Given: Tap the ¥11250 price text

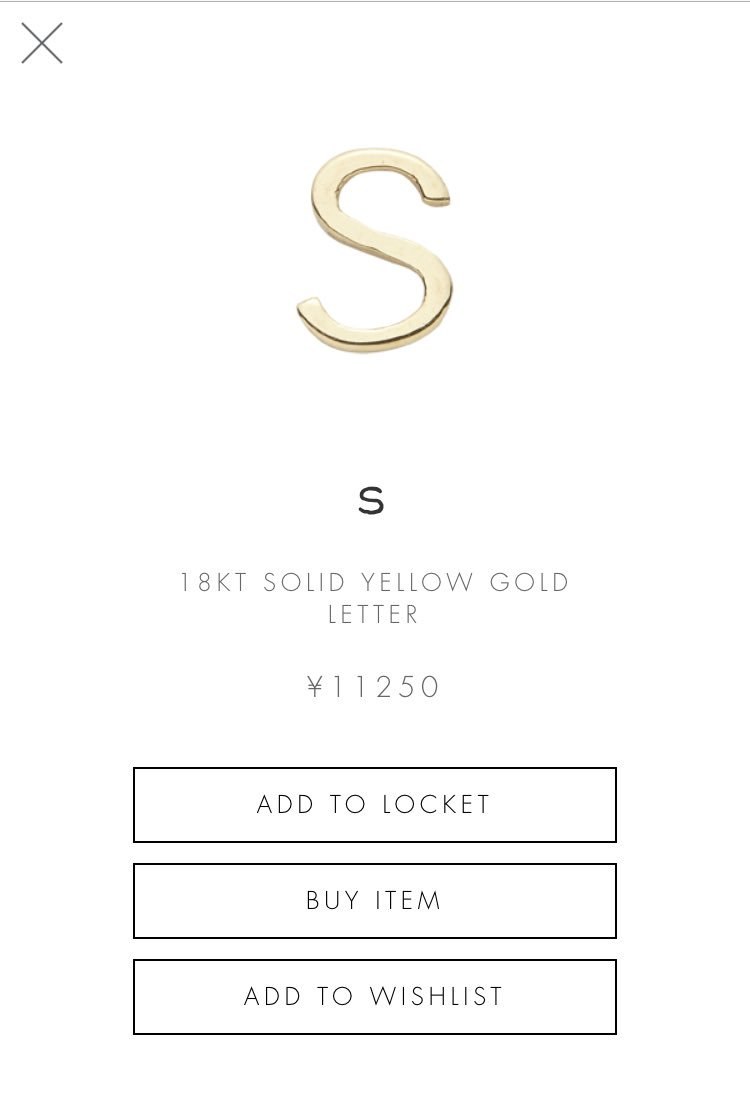Looking at the screenshot, I should tap(374, 687).
